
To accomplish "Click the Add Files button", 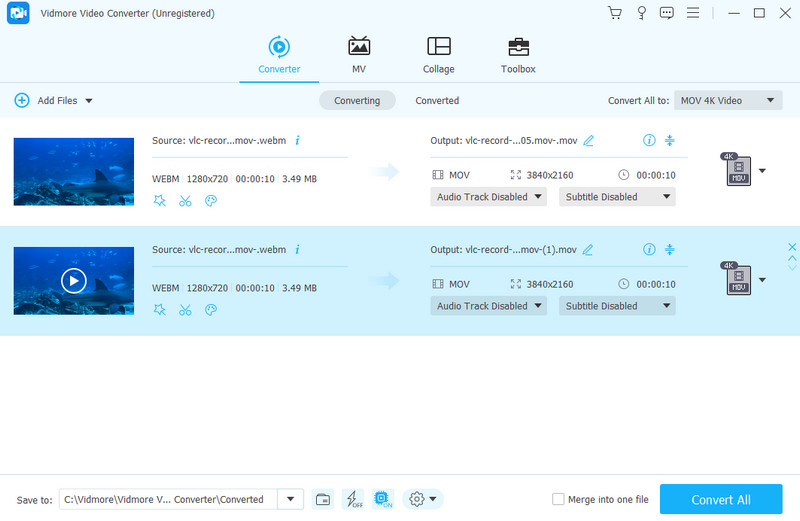I will point(53,101).
